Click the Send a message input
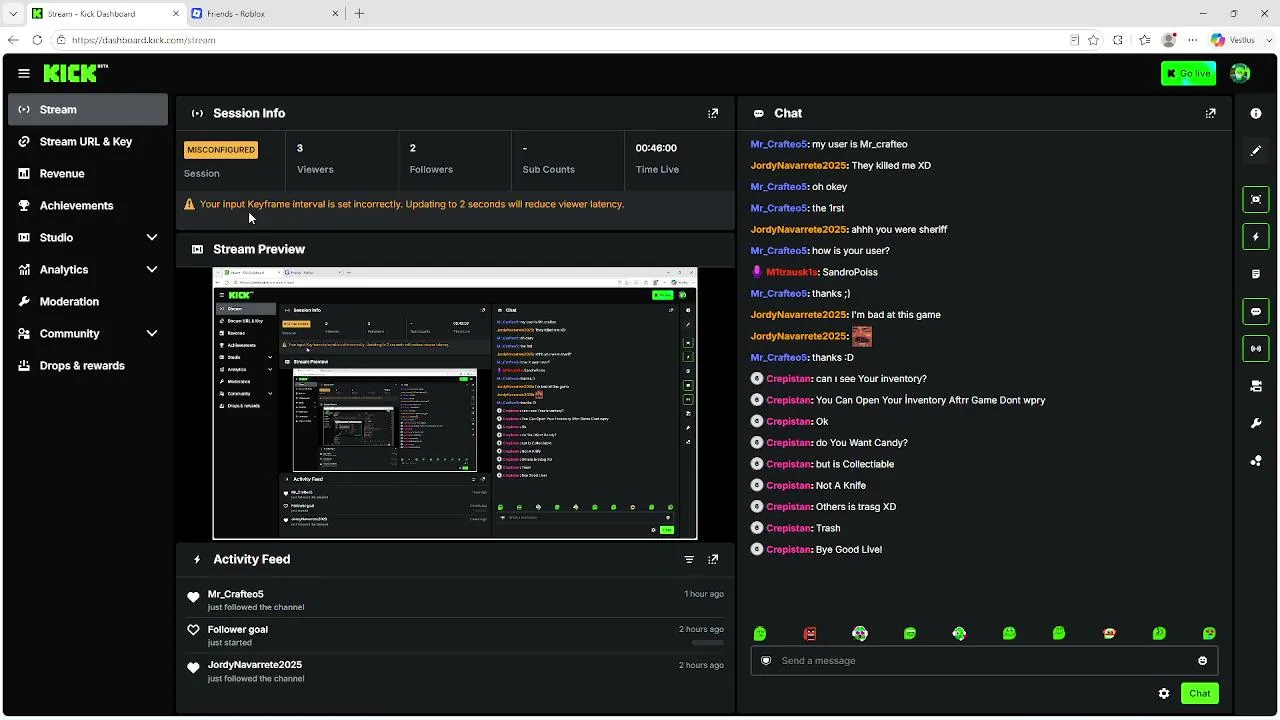 984,661
